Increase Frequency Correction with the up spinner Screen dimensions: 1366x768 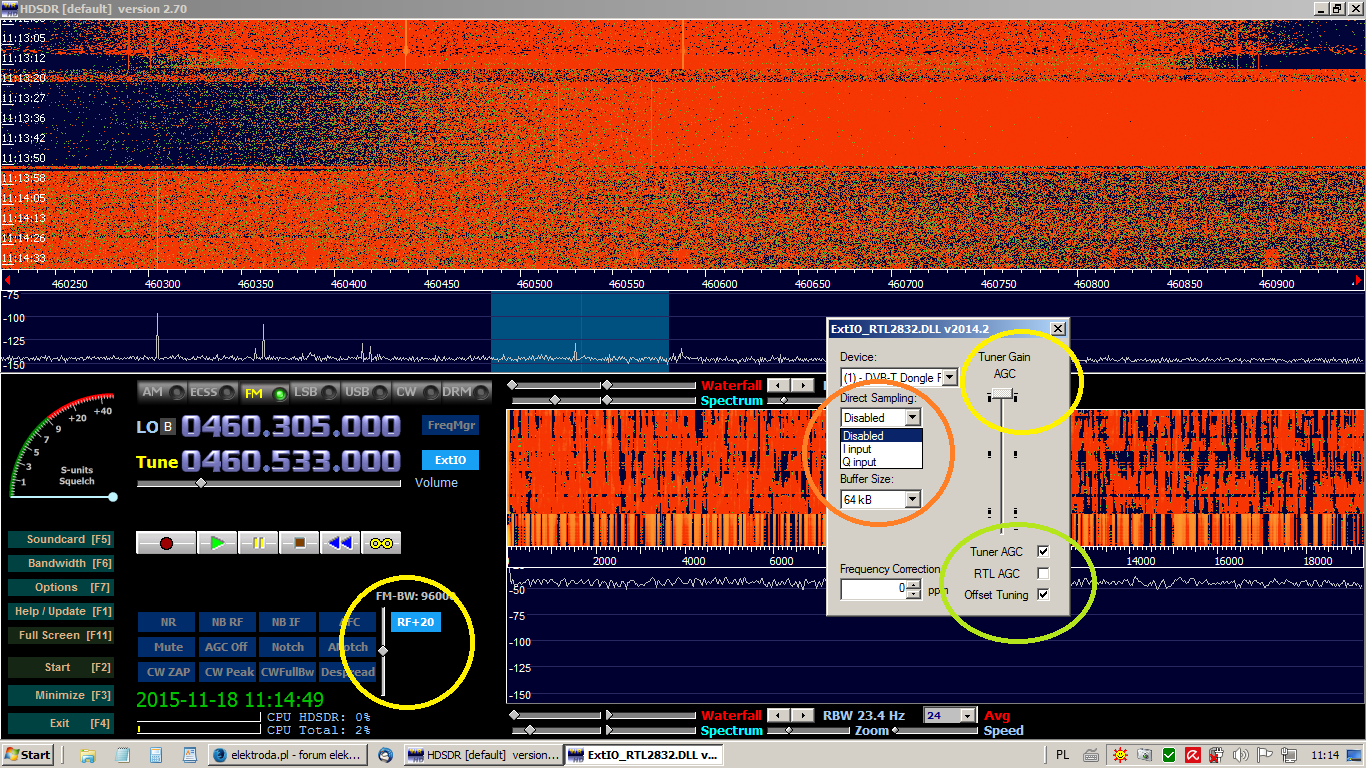tap(913, 585)
